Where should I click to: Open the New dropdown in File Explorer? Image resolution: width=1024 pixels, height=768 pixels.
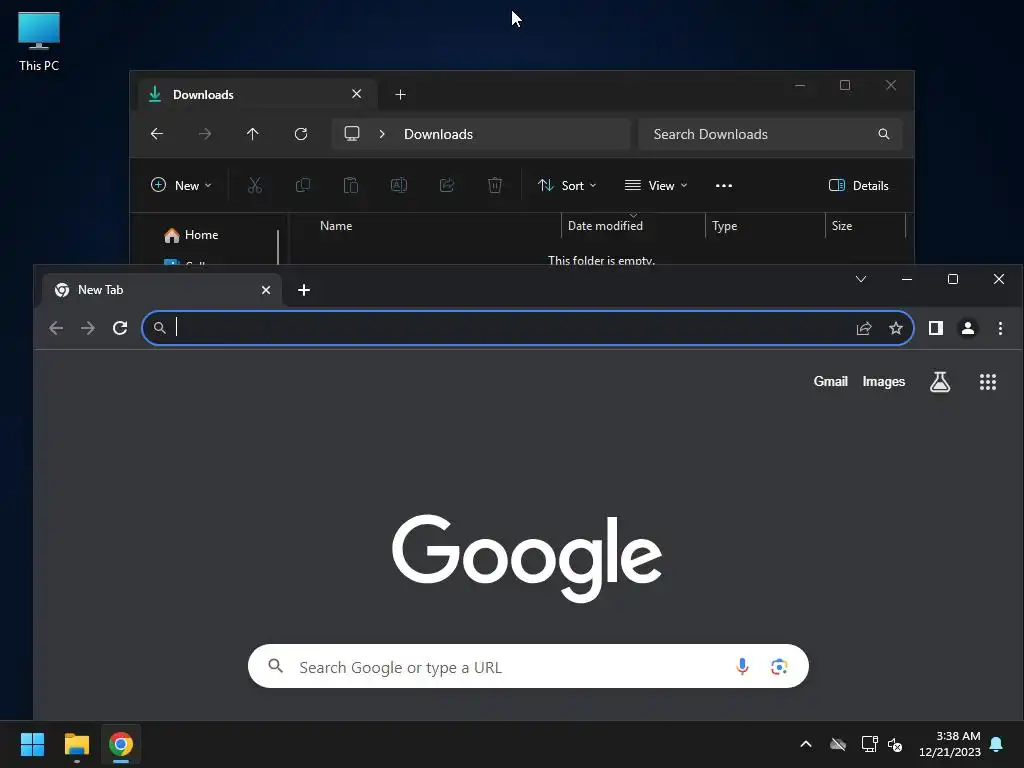pos(181,185)
